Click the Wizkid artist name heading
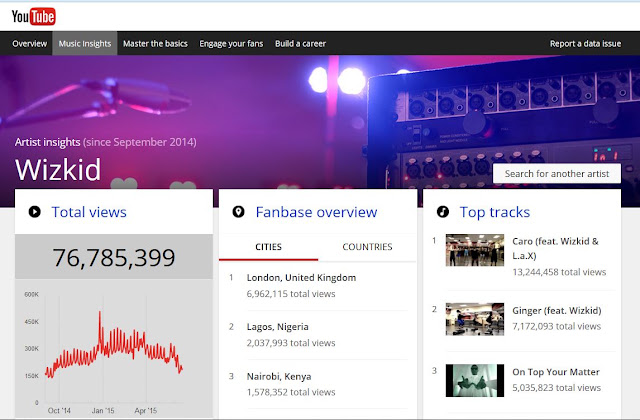This screenshot has height=420, width=640. [x=58, y=169]
